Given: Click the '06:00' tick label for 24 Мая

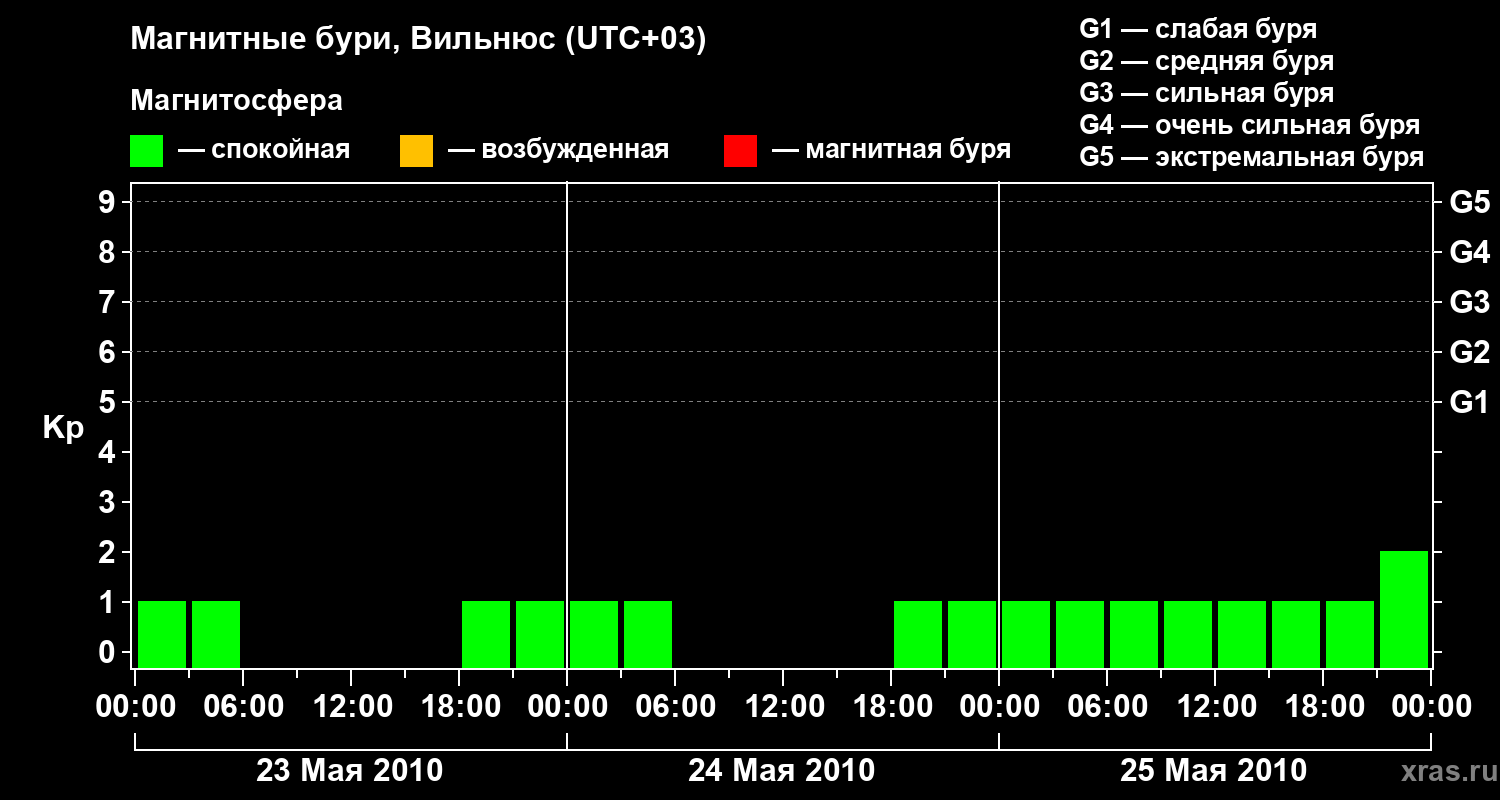Looking at the screenshot, I should 675,706.
